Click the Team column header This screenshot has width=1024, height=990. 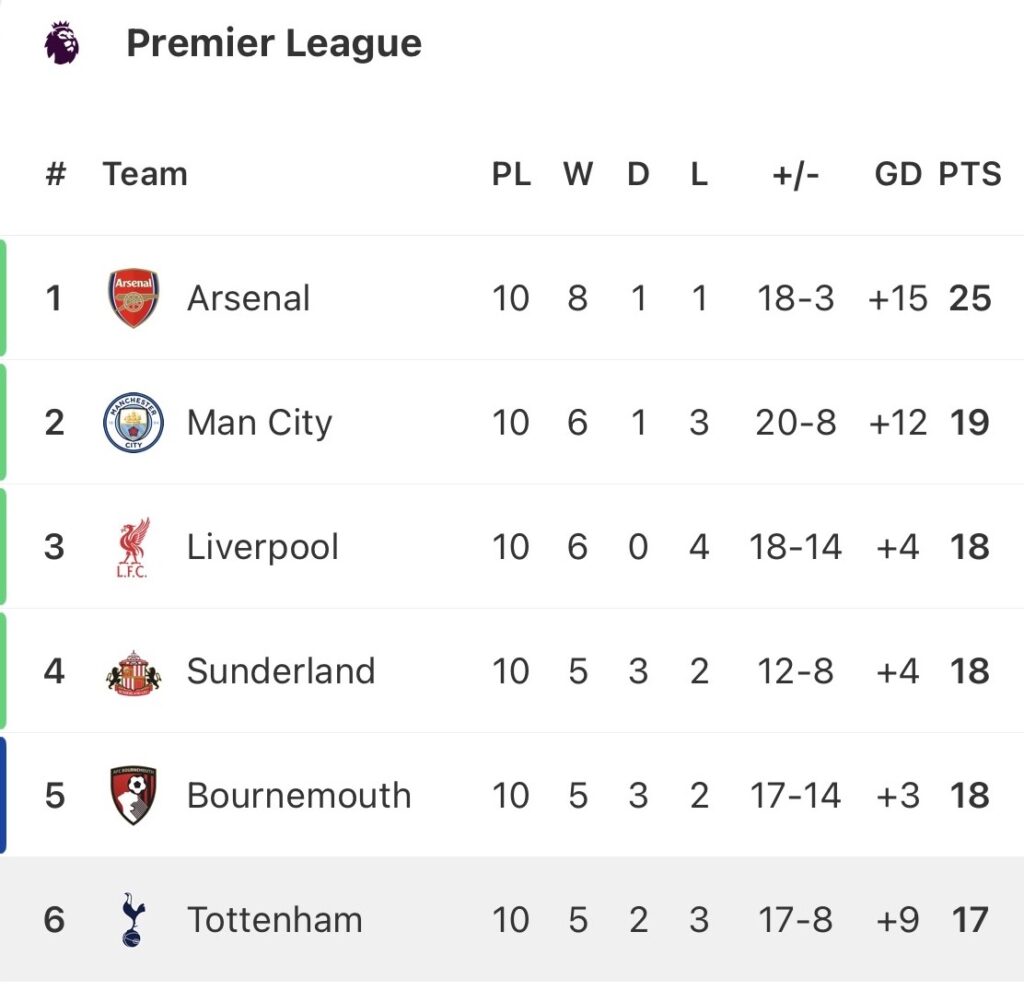pyautogui.click(x=145, y=174)
